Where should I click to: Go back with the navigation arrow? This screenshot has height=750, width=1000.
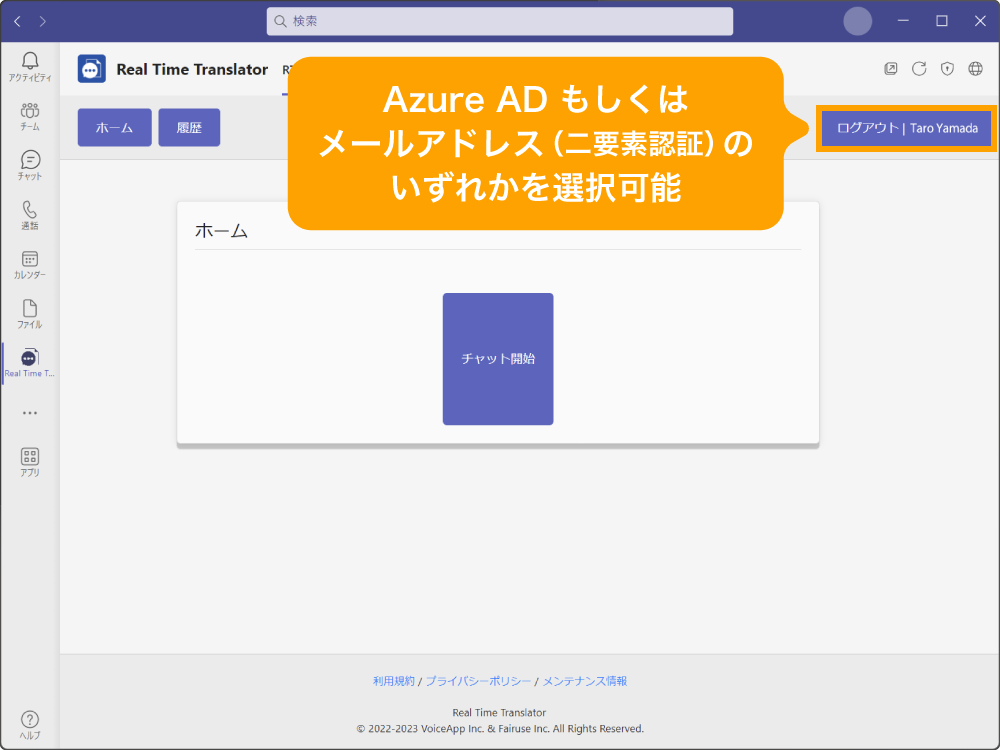18,22
